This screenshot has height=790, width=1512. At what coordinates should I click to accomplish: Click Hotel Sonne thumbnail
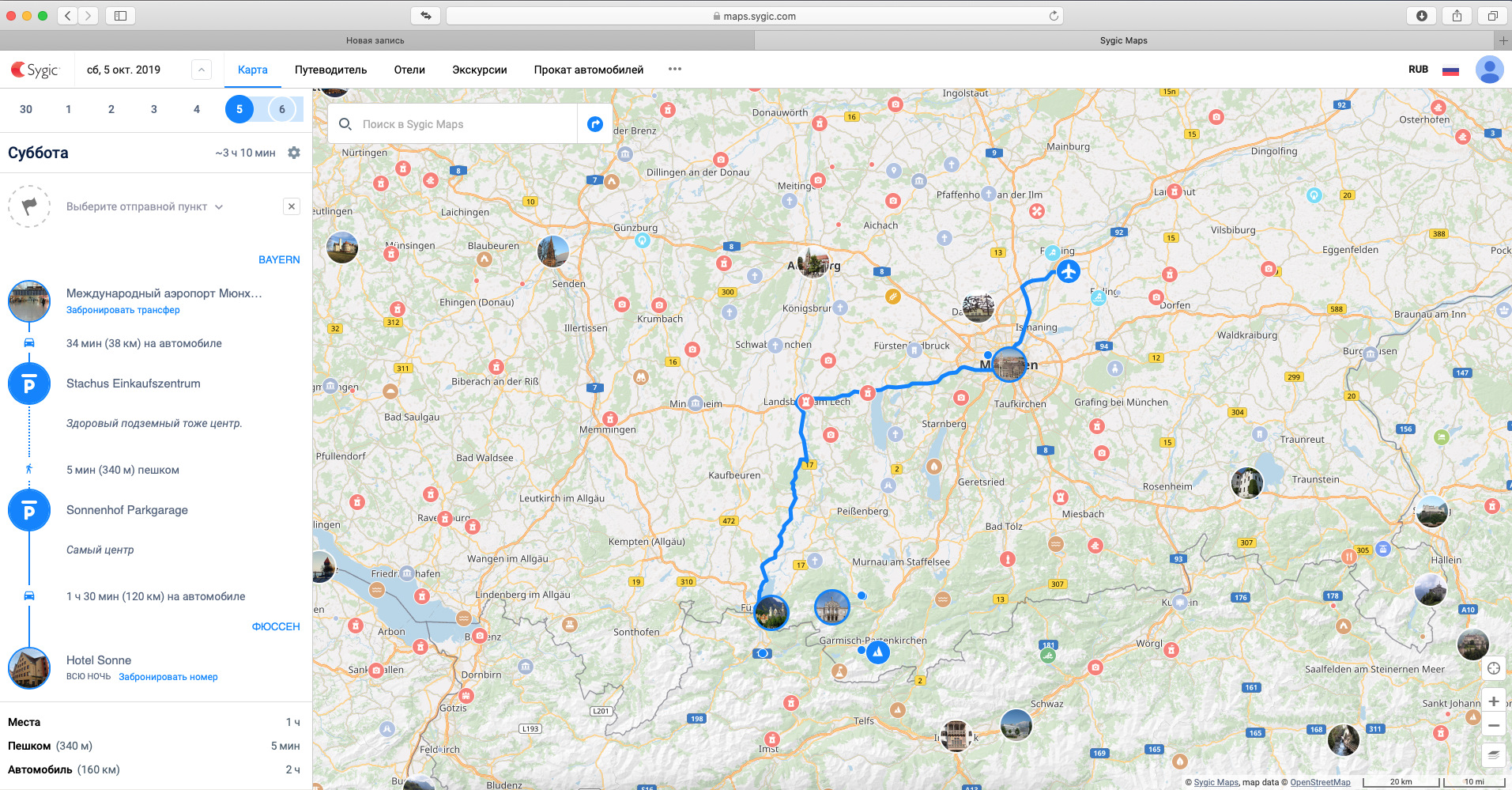pos(29,668)
